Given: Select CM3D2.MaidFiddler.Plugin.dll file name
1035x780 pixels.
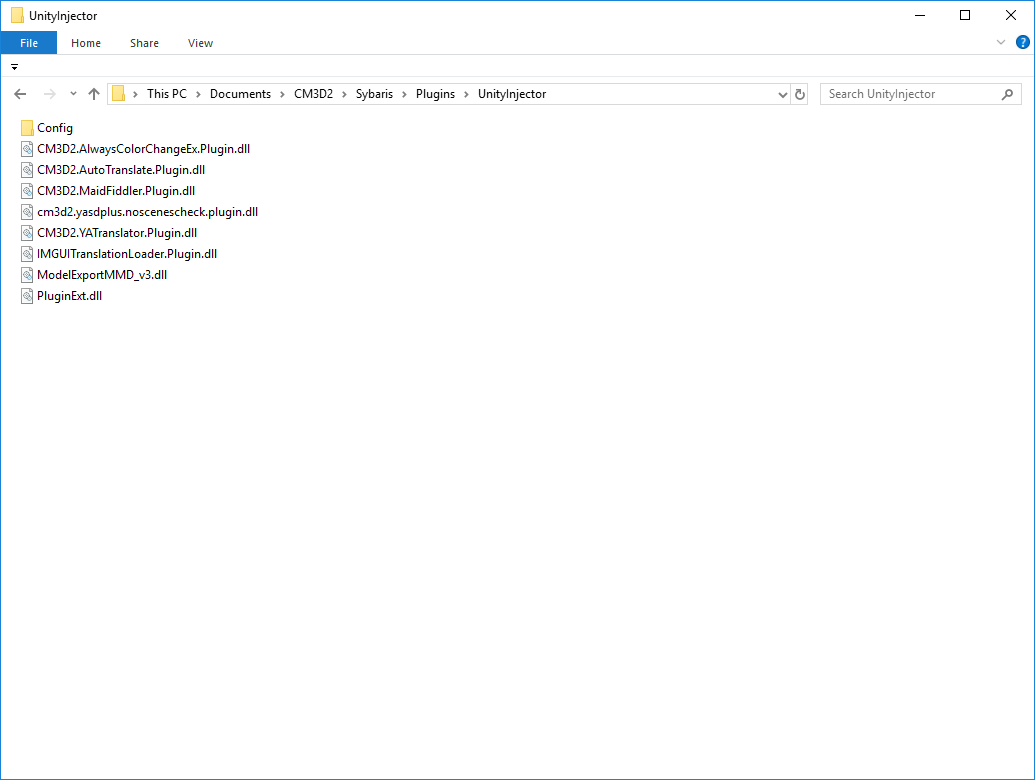Looking at the screenshot, I should point(116,191).
